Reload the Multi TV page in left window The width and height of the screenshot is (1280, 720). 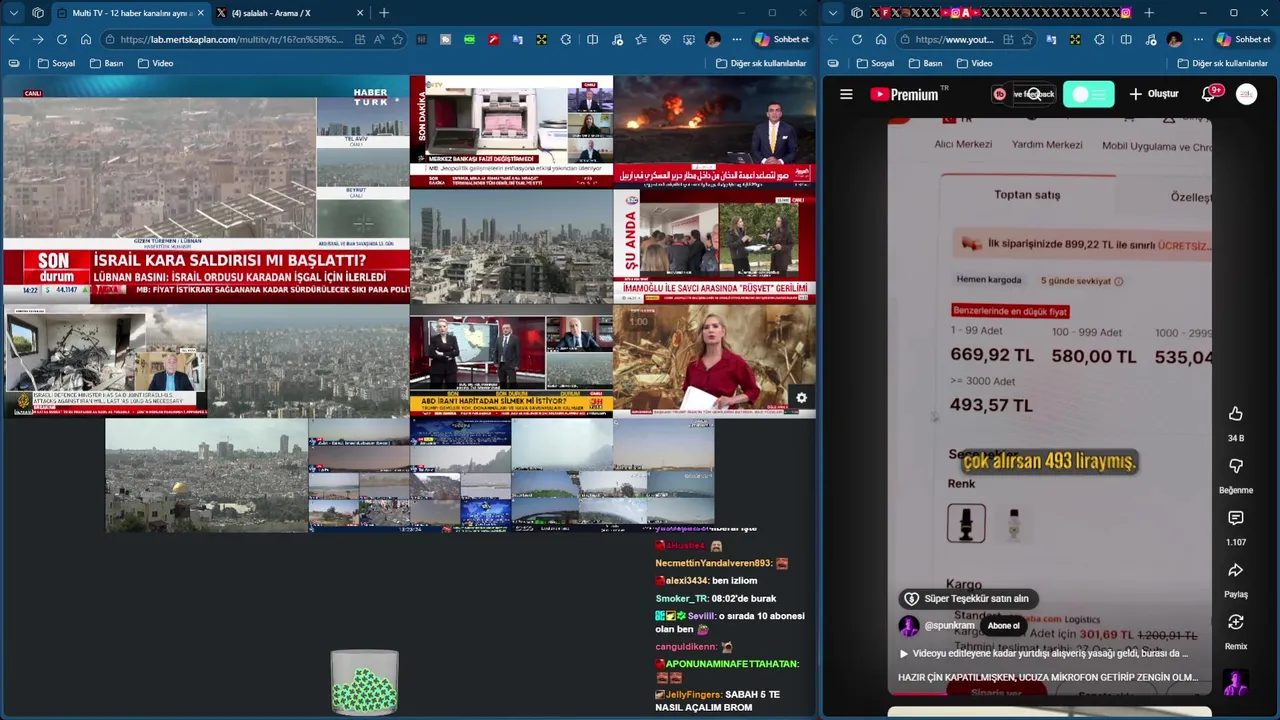click(62, 39)
